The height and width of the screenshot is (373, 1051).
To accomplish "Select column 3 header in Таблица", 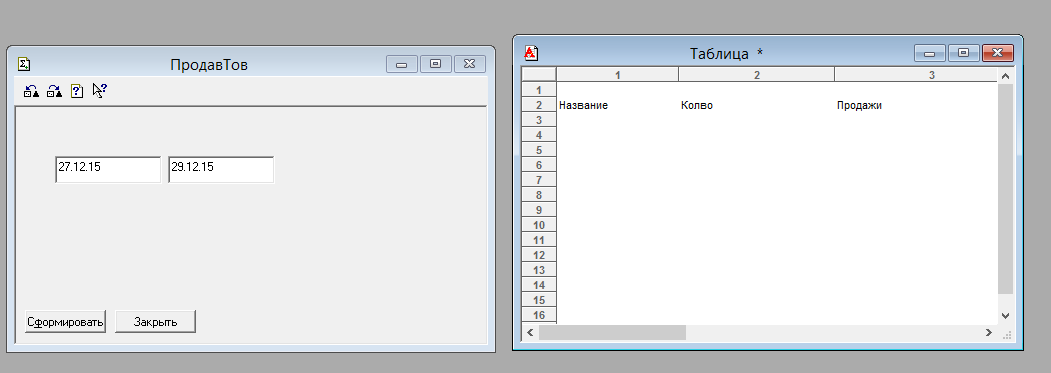I will click(916, 75).
